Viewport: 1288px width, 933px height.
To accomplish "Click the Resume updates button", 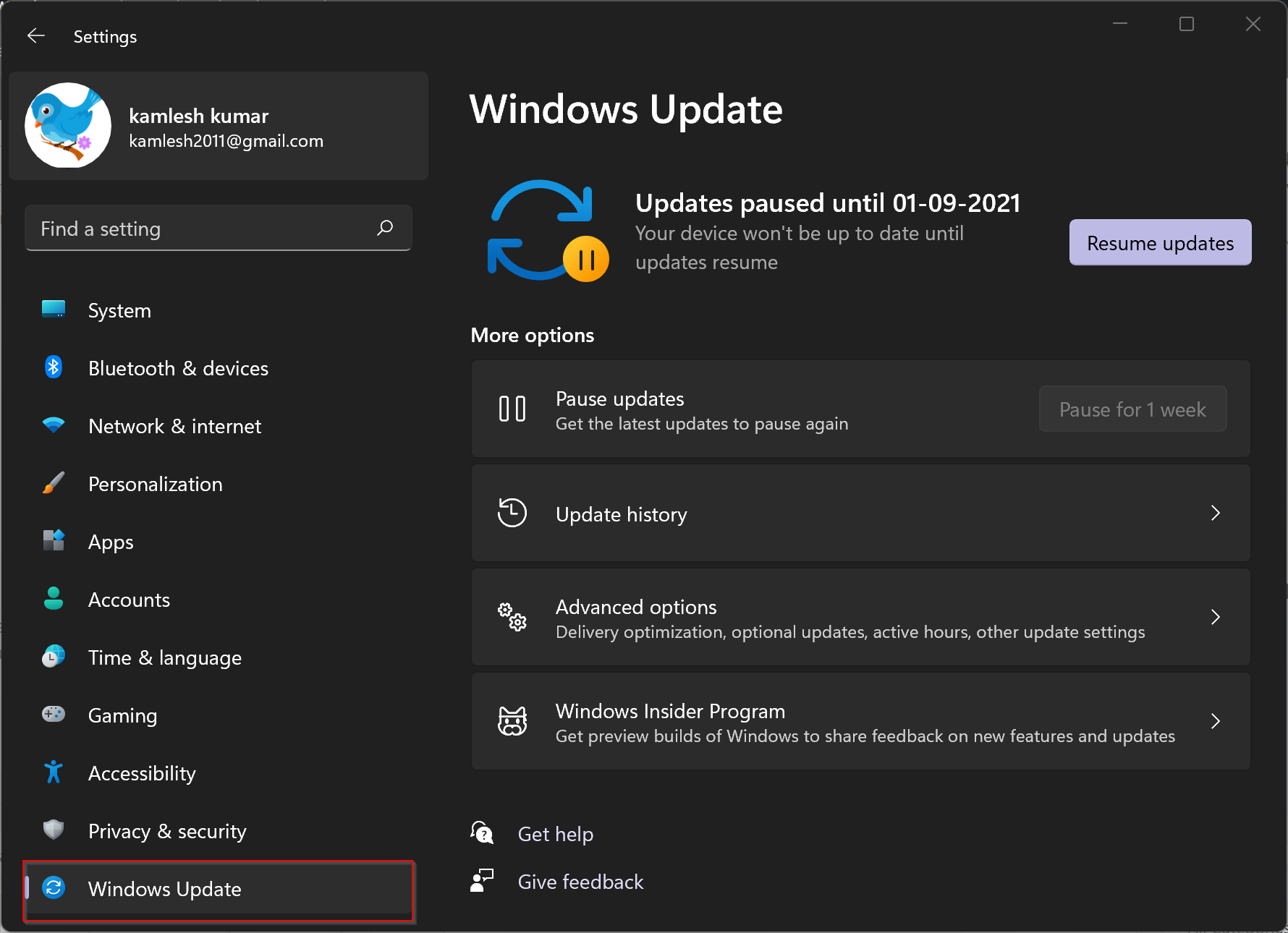I will (x=1160, y=242).
